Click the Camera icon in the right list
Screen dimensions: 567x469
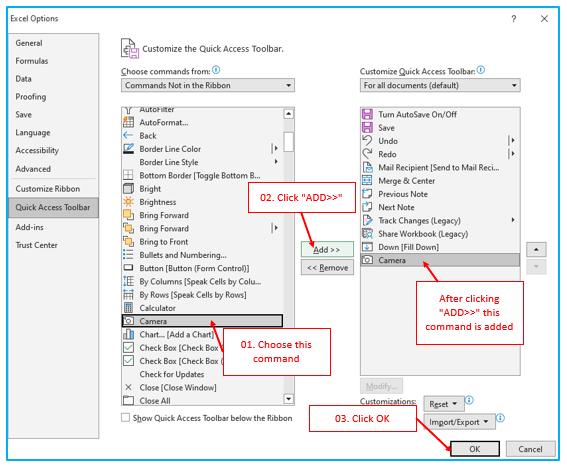tap(367, 260)
